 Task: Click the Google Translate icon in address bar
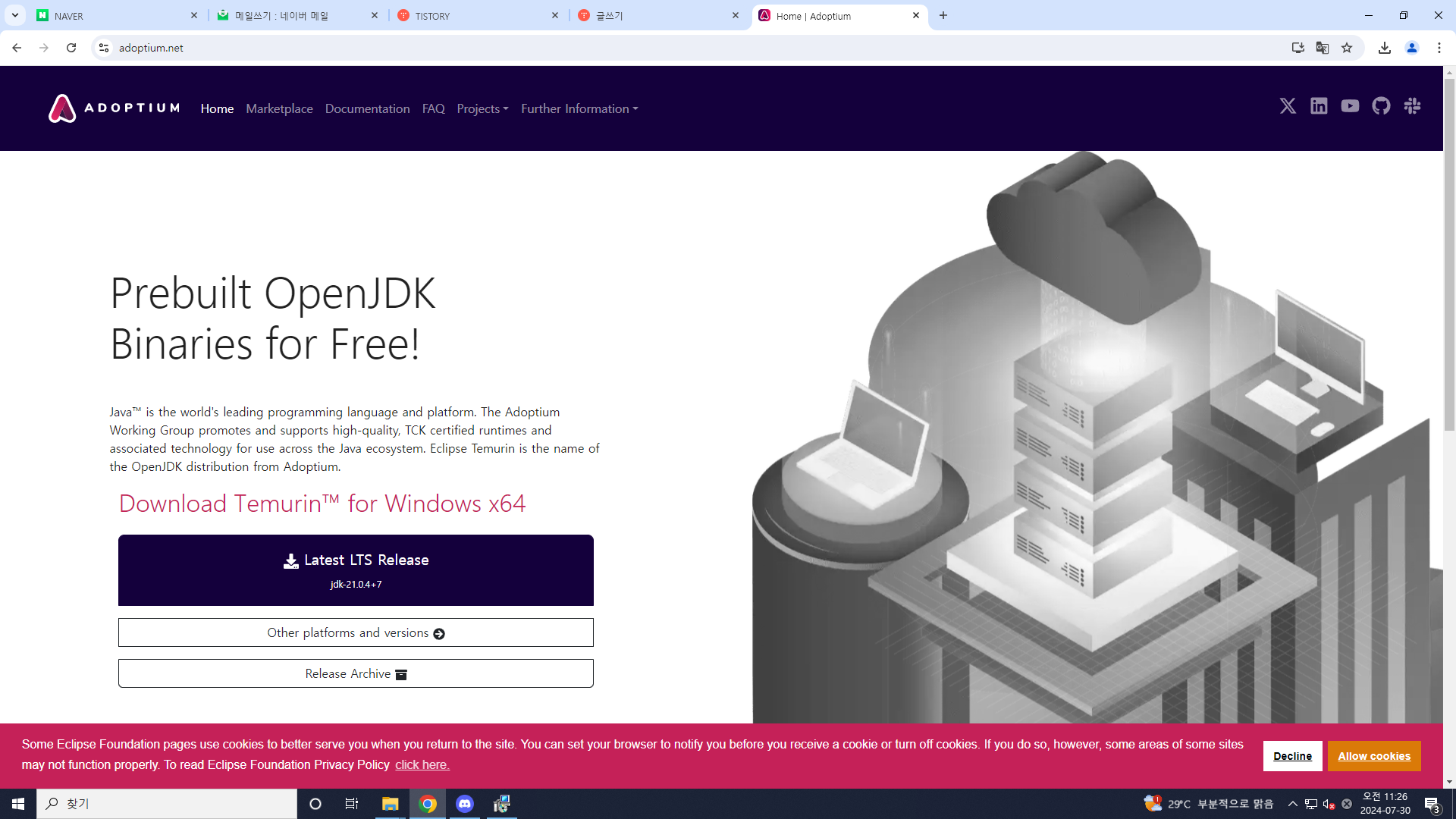[1323, 48]
